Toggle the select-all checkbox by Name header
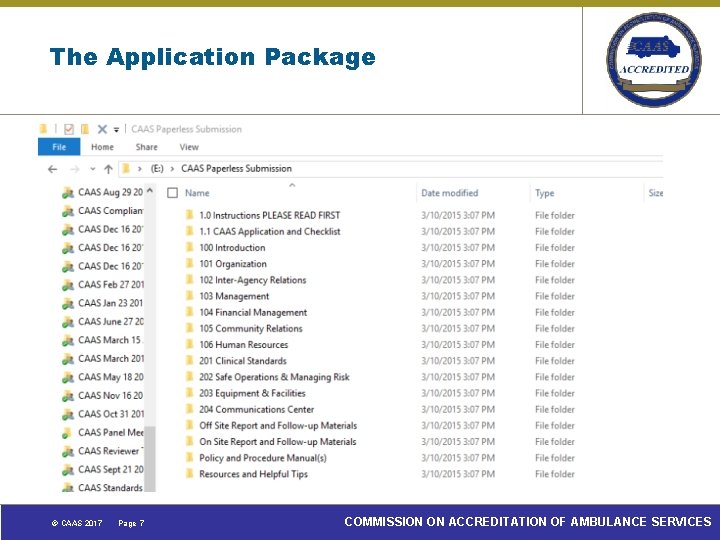 [173, 193]
